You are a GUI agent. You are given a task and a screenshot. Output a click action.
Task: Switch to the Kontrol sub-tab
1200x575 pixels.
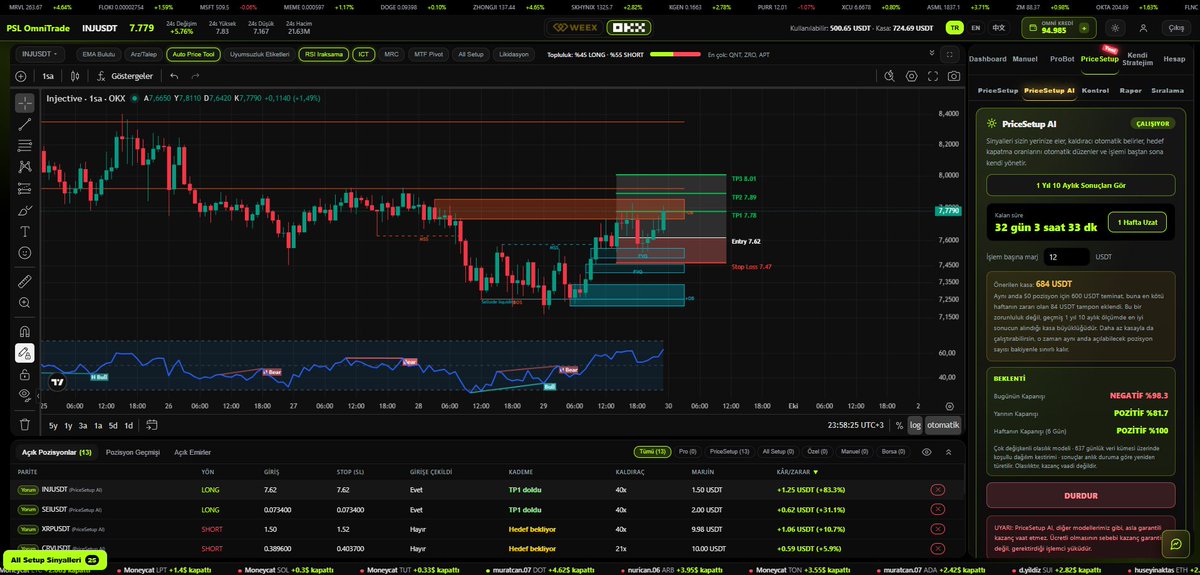coord(1095,90)
